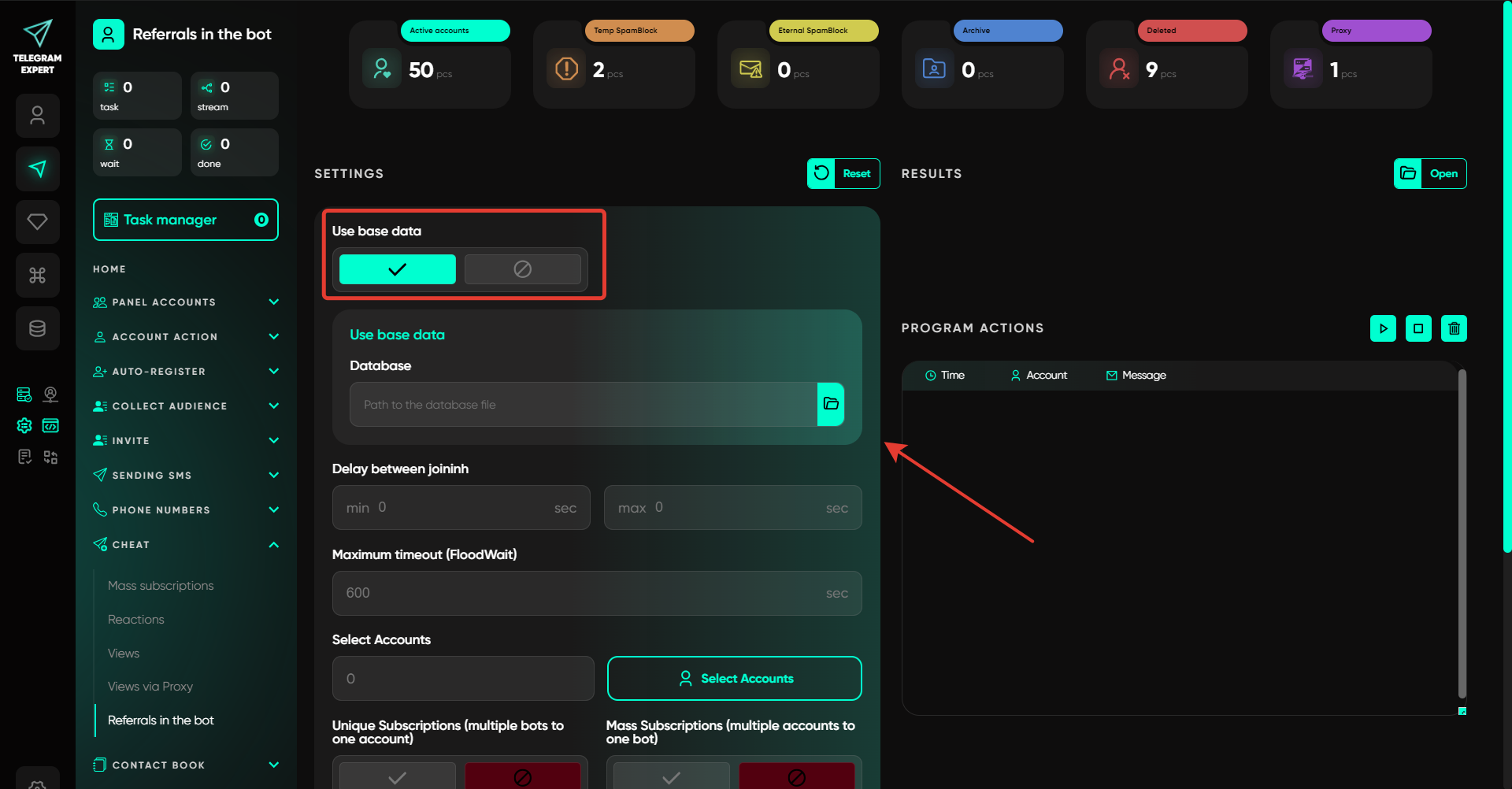
Task: Start program actions with play icon
Action: click(x=1383, y=328)
